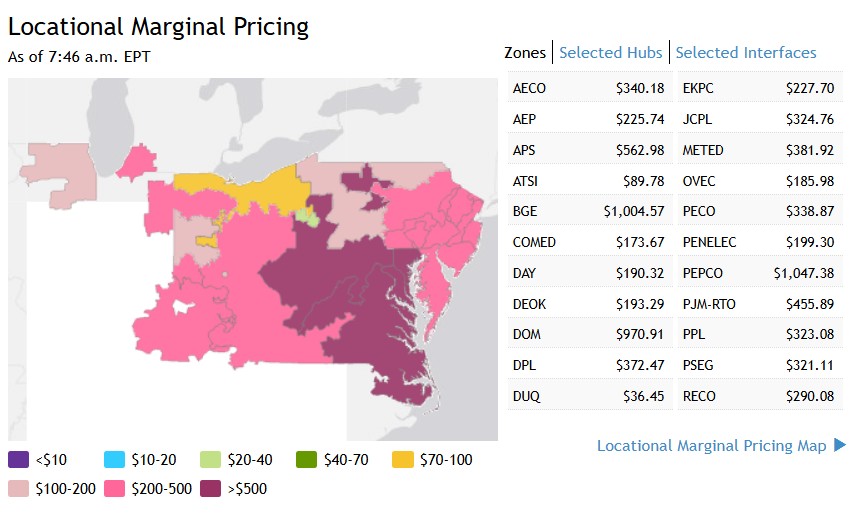Open the Locational Marginal Pricing Map link
Image resolution: width=857 pixels, height=520 pixels.
(712, 446)
